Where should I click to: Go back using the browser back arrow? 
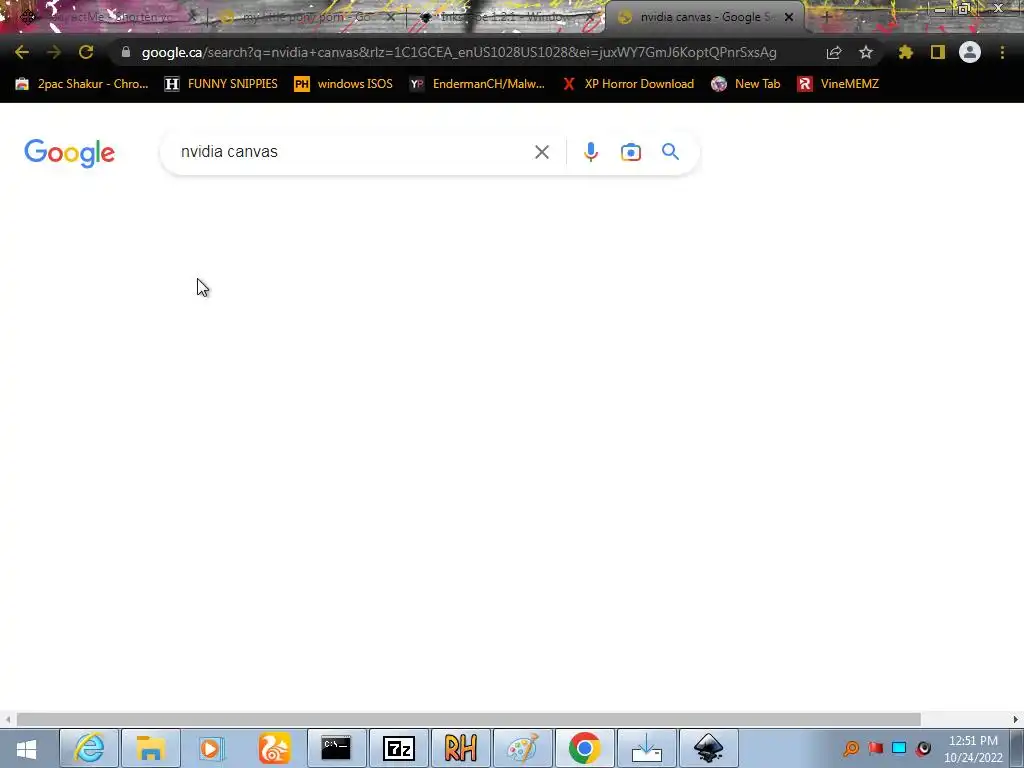tap(22, 52)
